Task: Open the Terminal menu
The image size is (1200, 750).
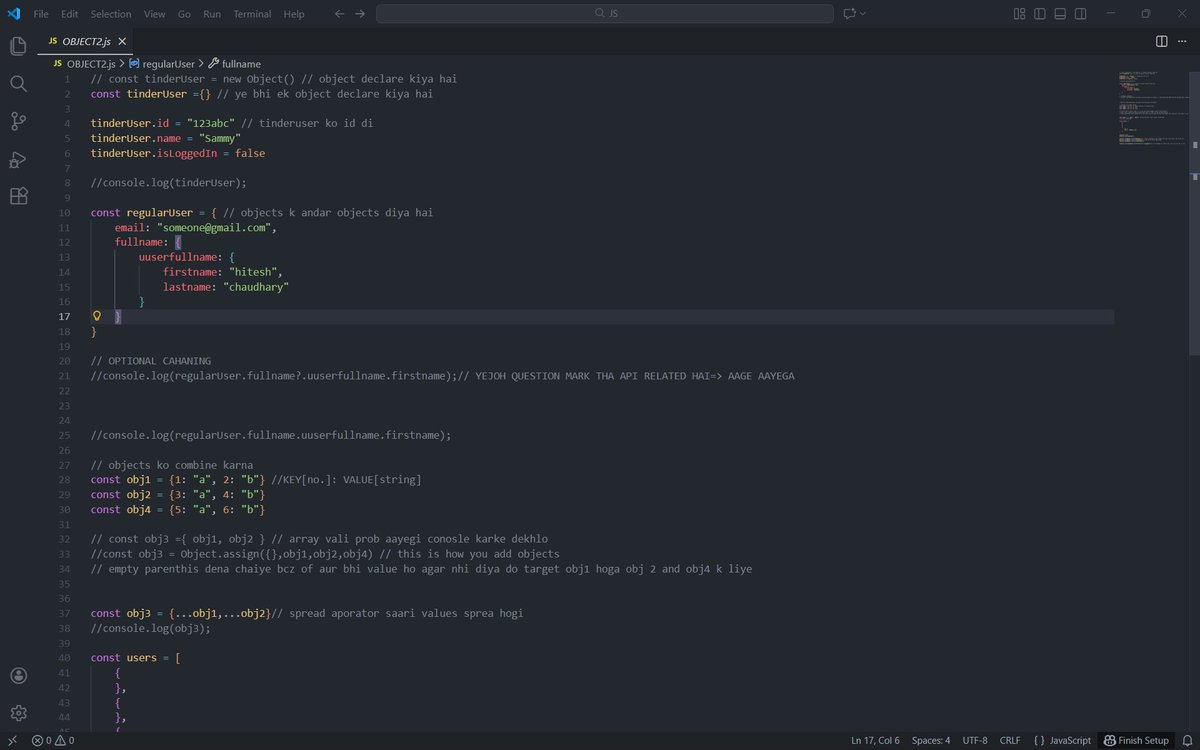Action: pos(252,14)
